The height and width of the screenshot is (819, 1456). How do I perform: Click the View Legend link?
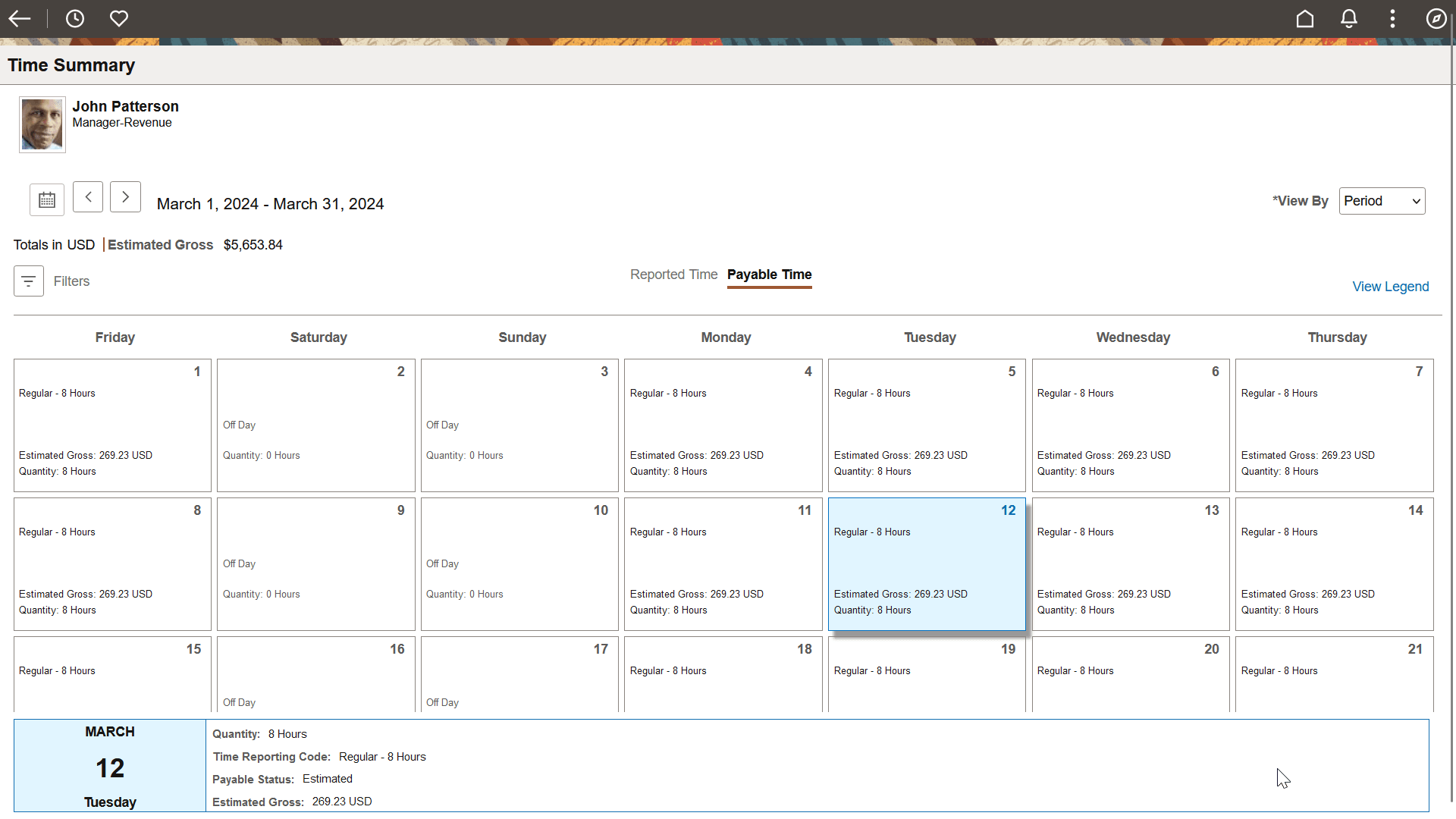point(1391,286)
